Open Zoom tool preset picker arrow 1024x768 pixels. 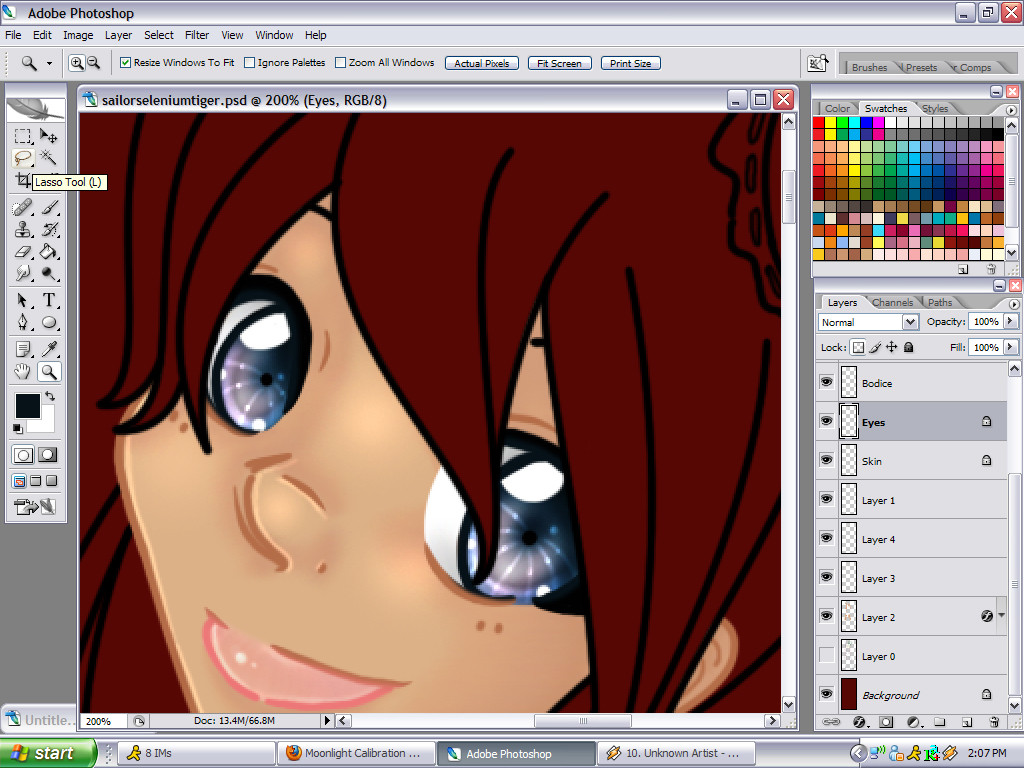click(x=49, y=63)
